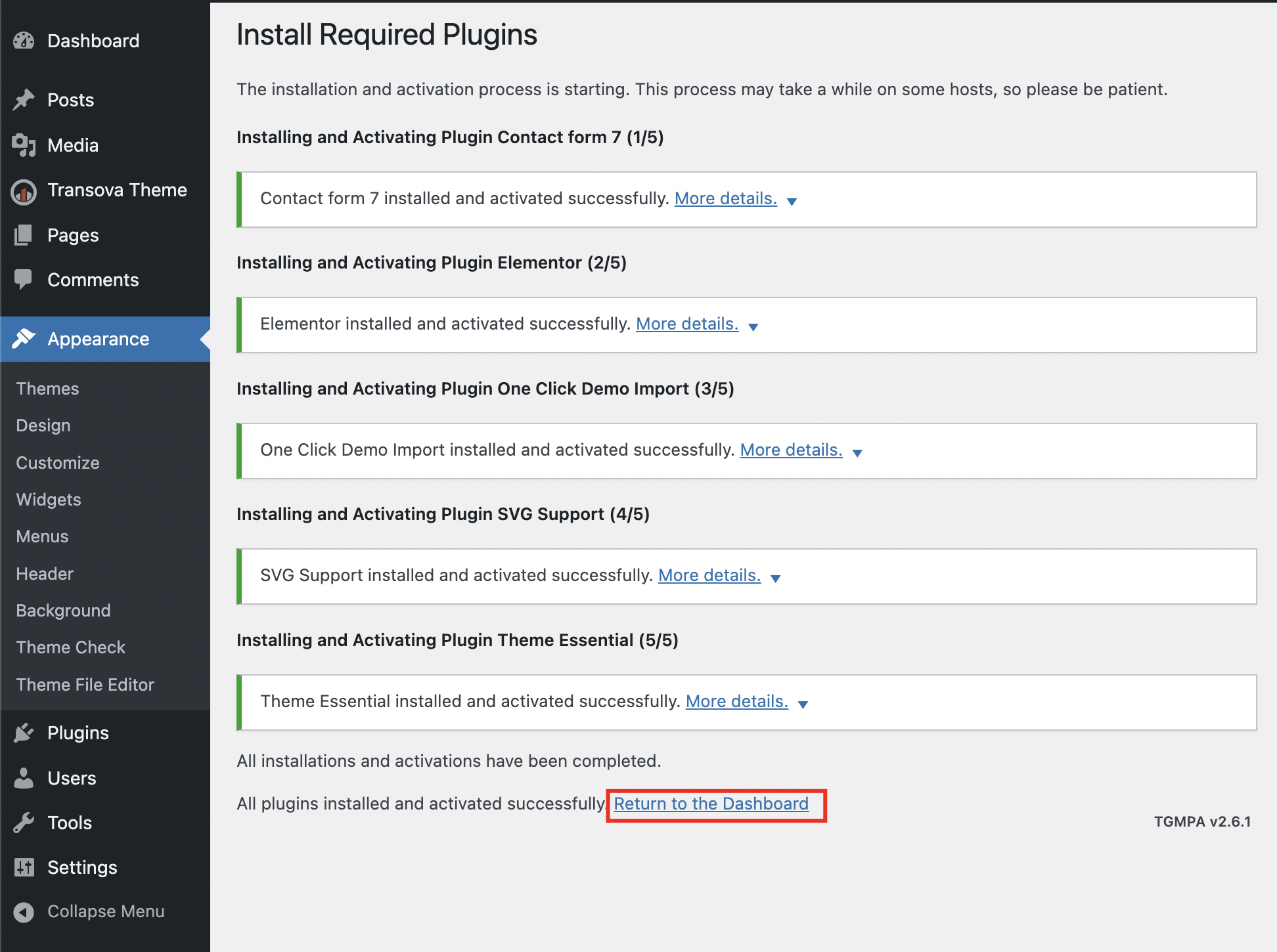Open Theme File Editor submenu item

point(85,685)
